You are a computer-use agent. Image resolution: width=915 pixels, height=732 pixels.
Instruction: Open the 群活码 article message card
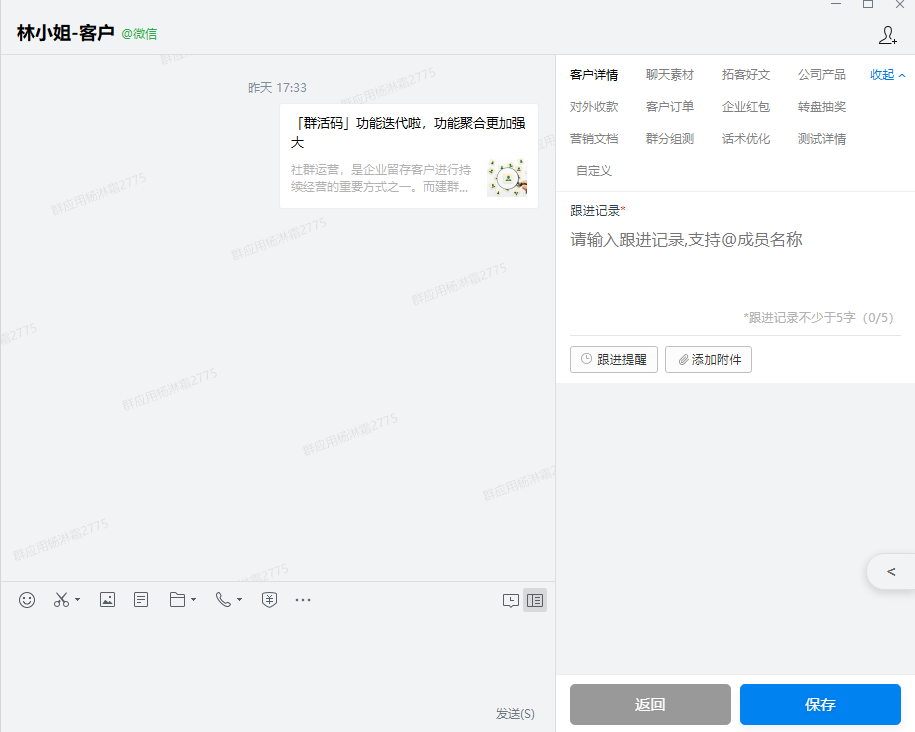408,155
